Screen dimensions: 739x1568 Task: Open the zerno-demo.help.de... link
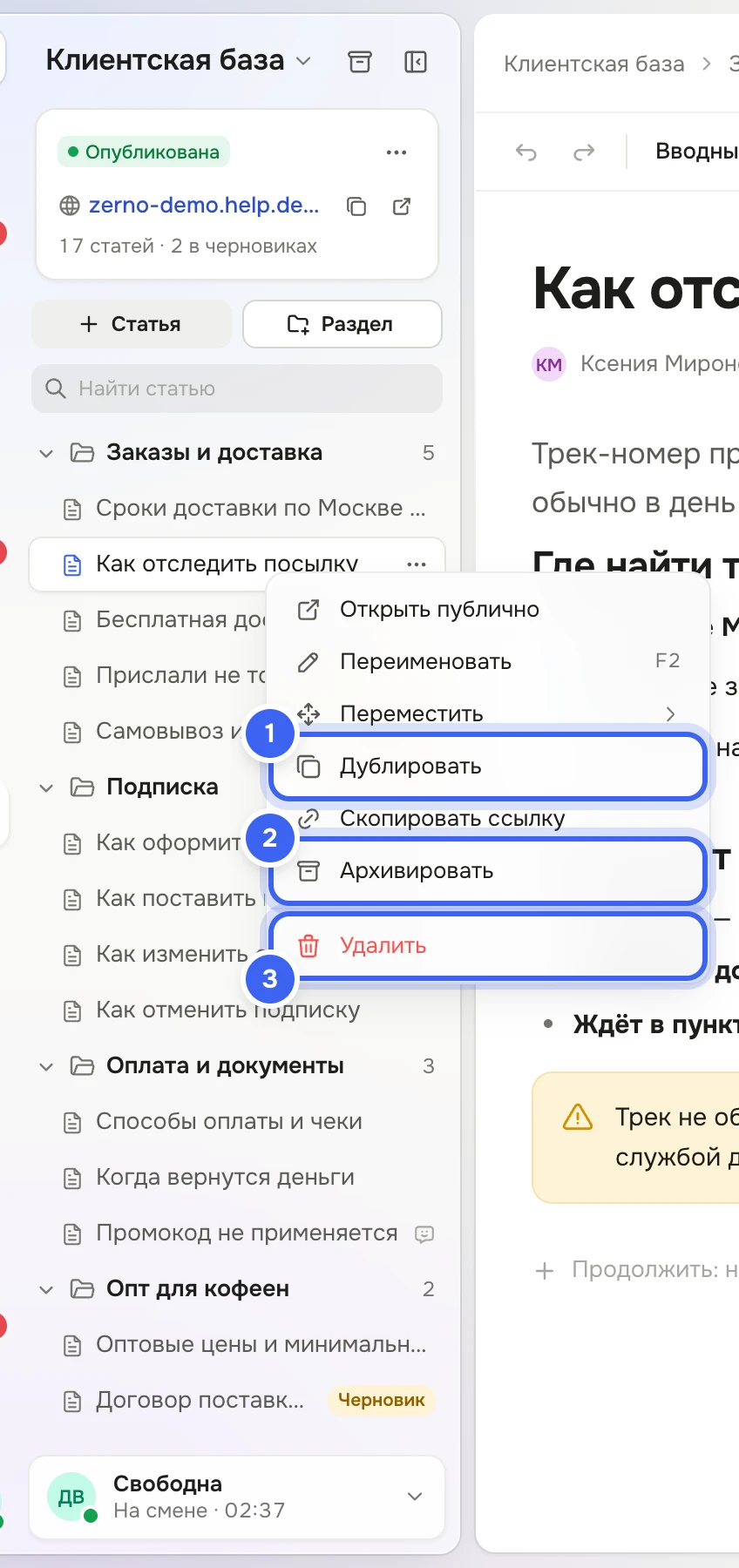(x=204, y=206)
